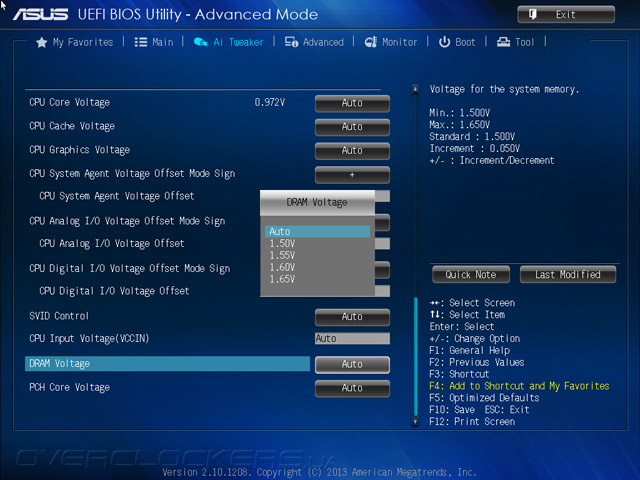Open the DRAM Voltage Auto dropdown
The image size is (640, 480).
[x=352, y=364]
